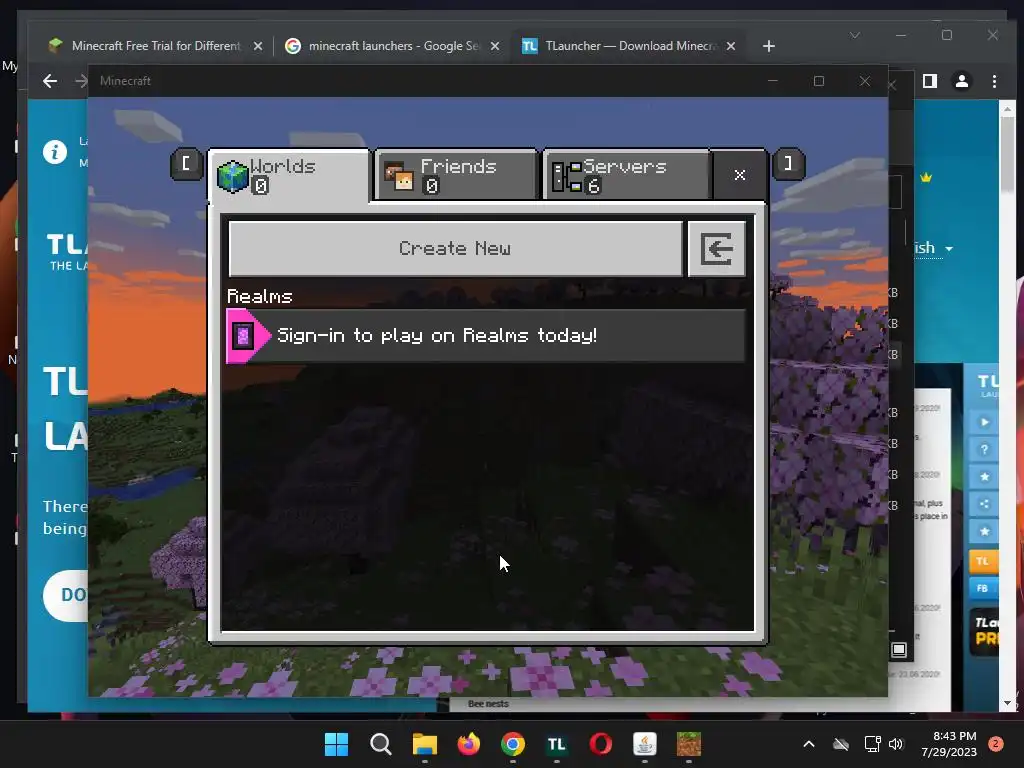The image size is (1024, 768).
Task: Open the notification badge in taskbar
Action: [x=996, y=744]
